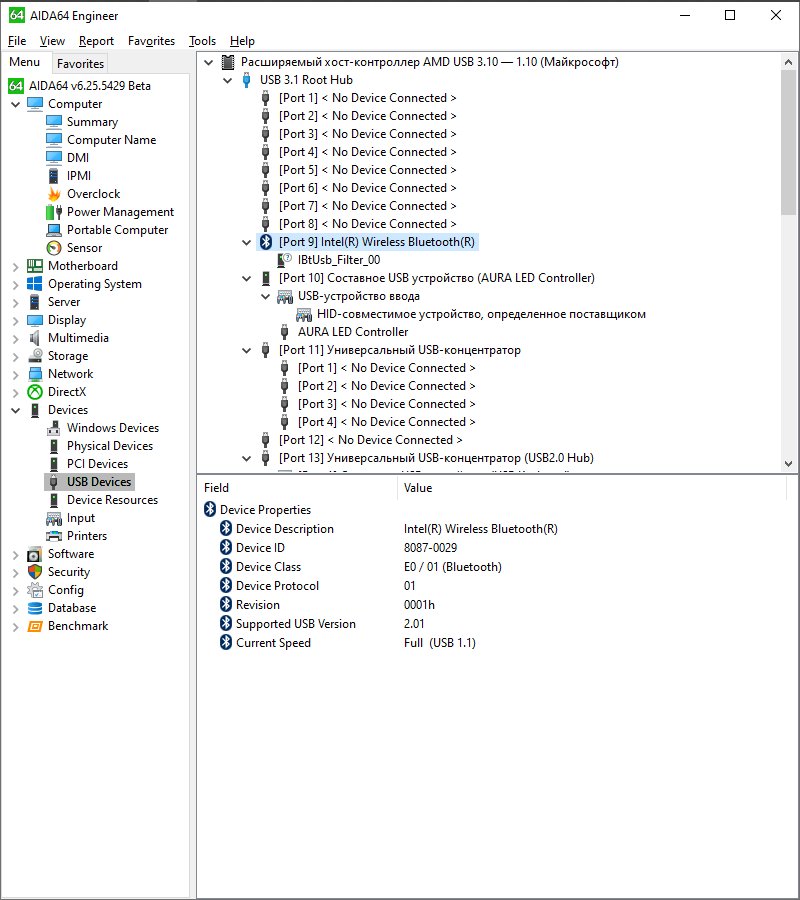The width and height of the screenshot is (800, 900).
Task: Click the Config icon in sidebar
Action: tap(35, 589)
